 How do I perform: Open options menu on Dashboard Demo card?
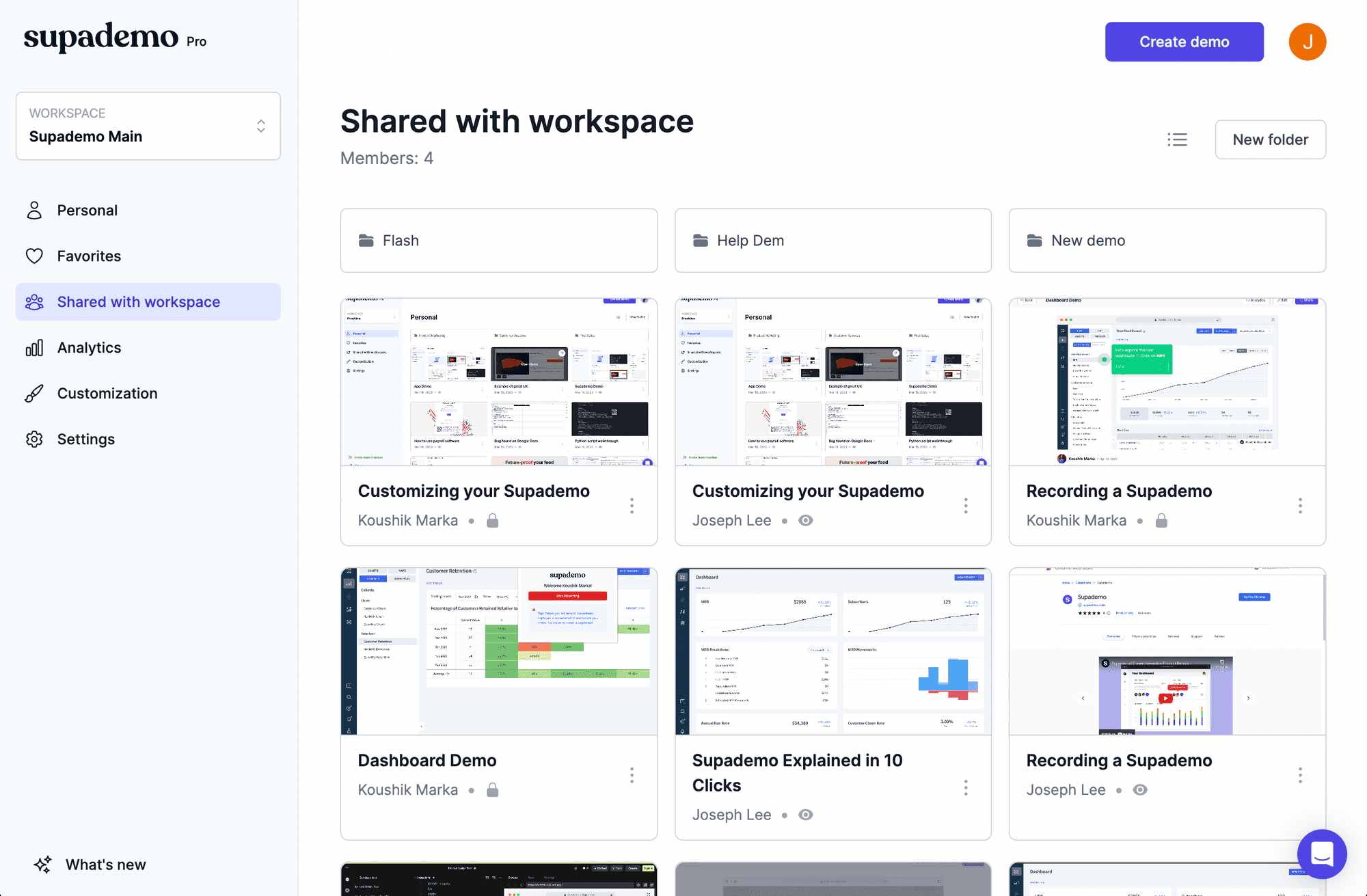(x=632, y=776)
